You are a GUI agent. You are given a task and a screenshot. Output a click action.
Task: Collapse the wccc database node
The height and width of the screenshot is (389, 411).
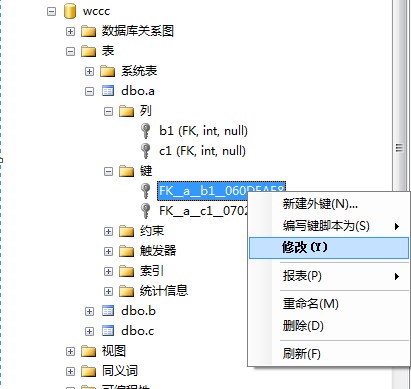coord(51,11)
